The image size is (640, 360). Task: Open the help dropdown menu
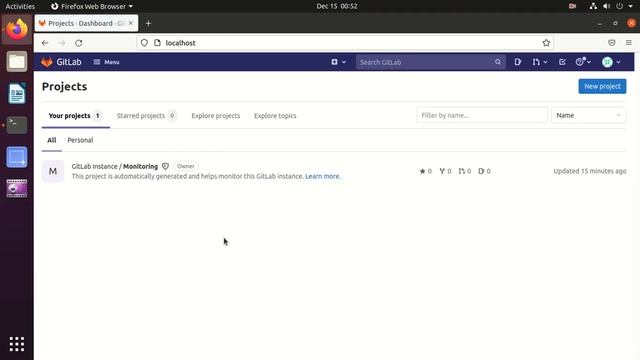click(583, 62)
